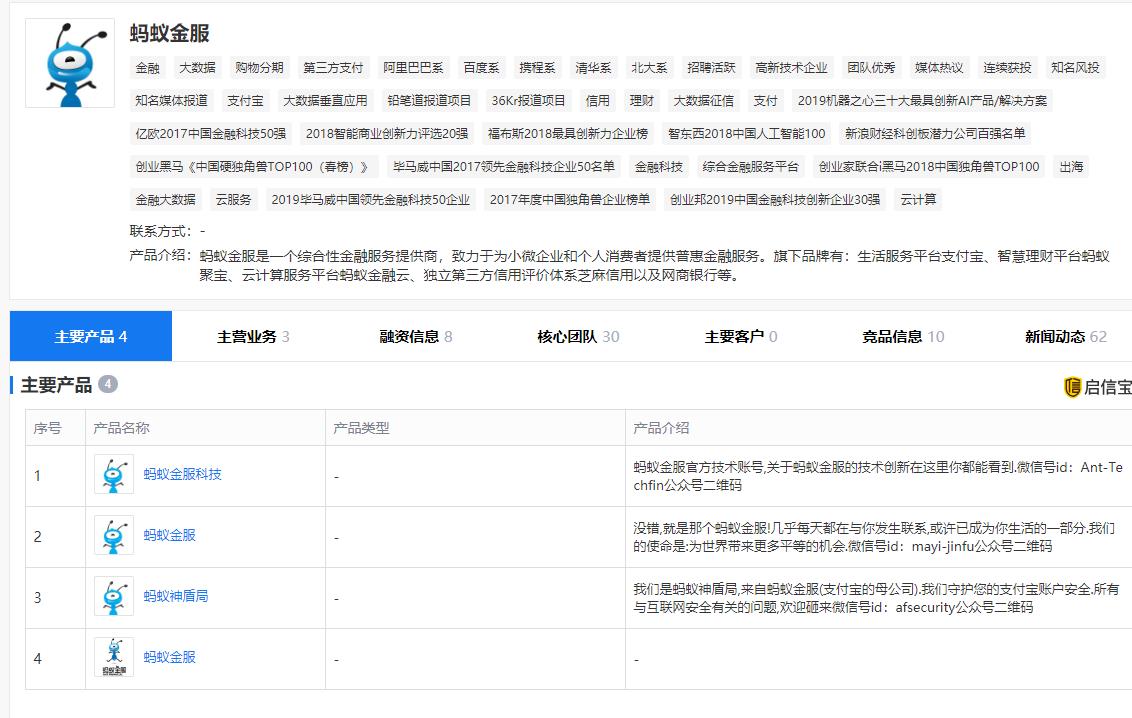The image size is (1132, 718).
Task: Open the 蚂蚁金服科技 product icon in row 1
Action: [x=114, y=475]
